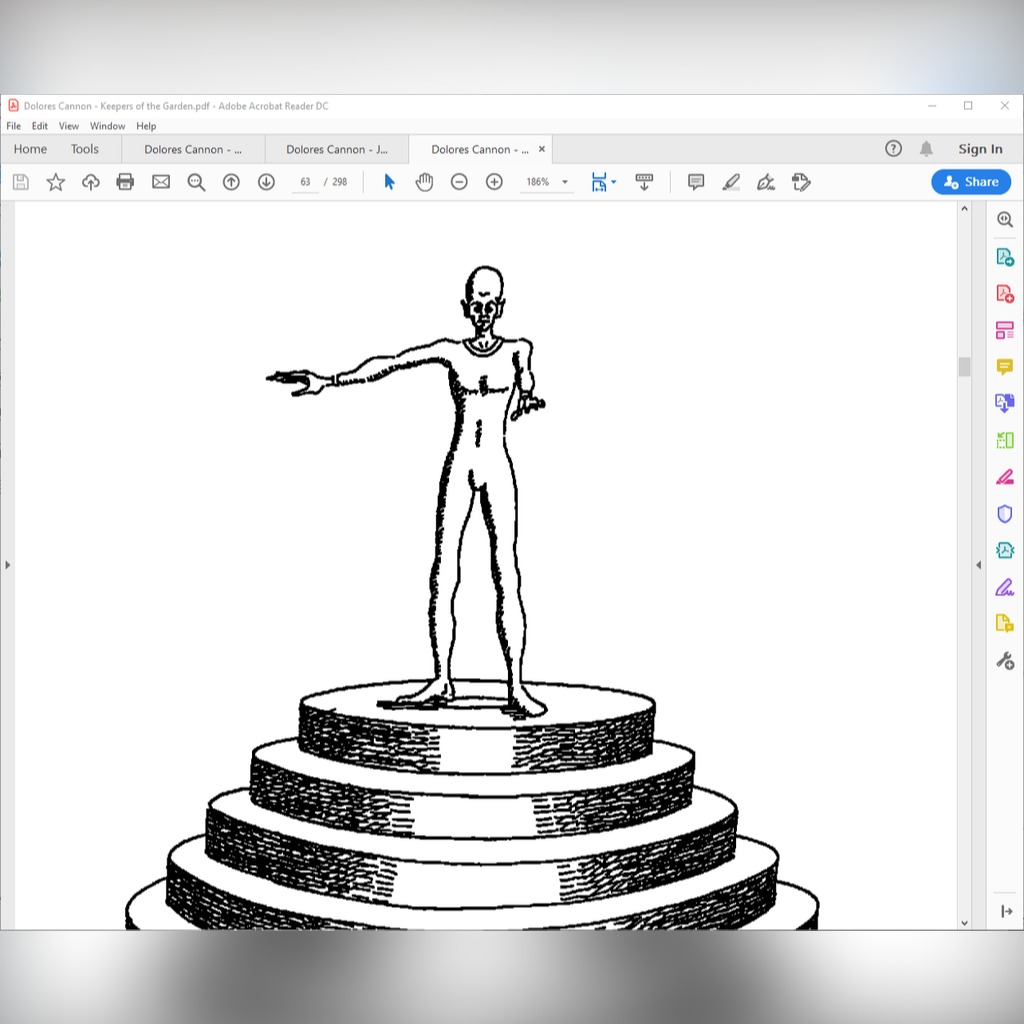Switch to Dolores Cannon - J... tab
This screenshot has height=1024, width=1024.
[x=337, y=150]
